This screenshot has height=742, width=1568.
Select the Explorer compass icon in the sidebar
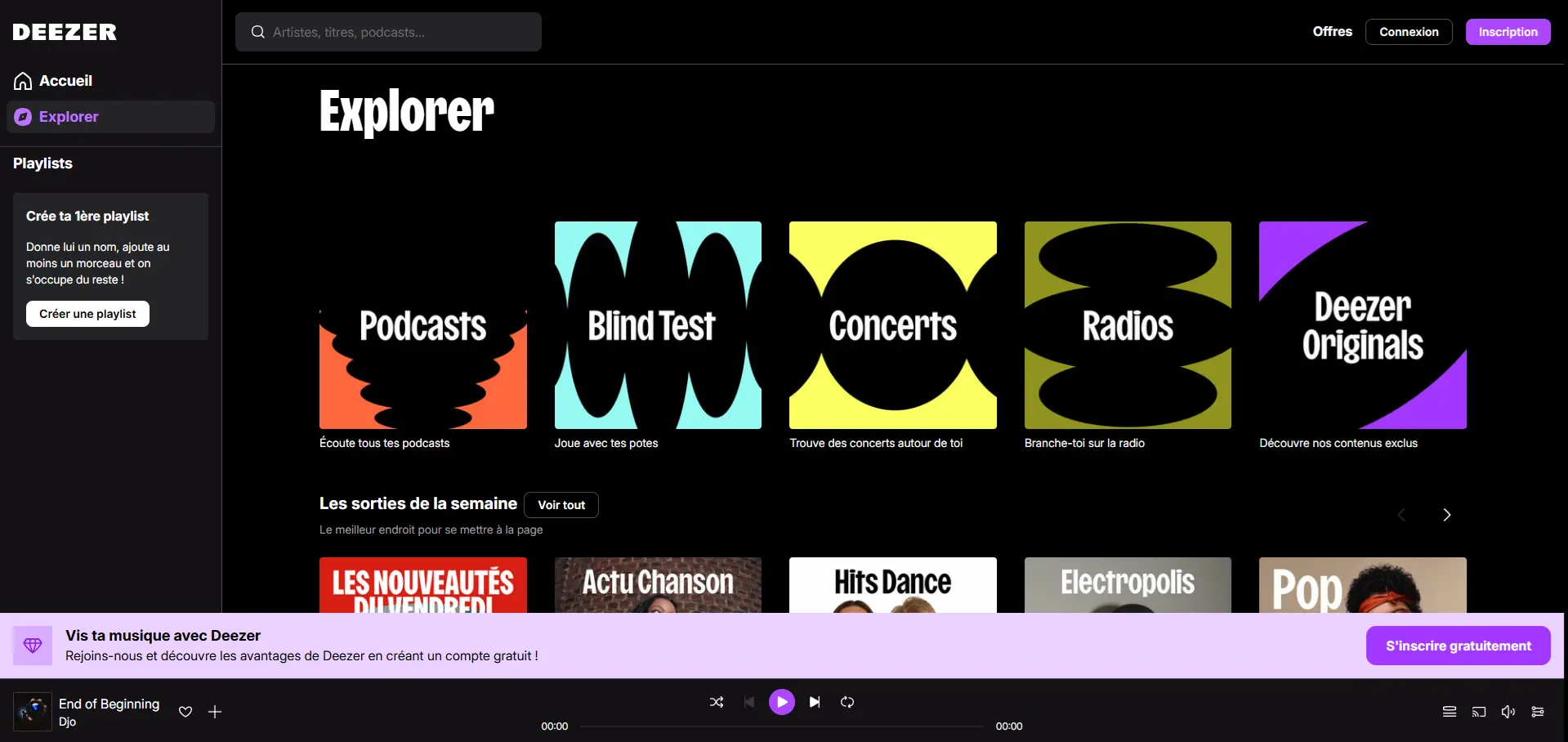point(22,117)
